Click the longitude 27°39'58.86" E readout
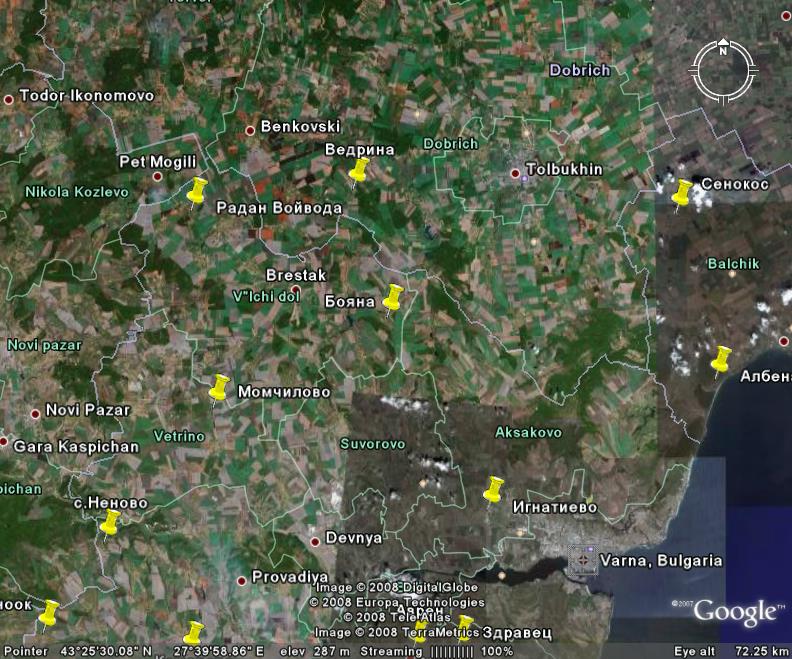 [x=219, y=651]
